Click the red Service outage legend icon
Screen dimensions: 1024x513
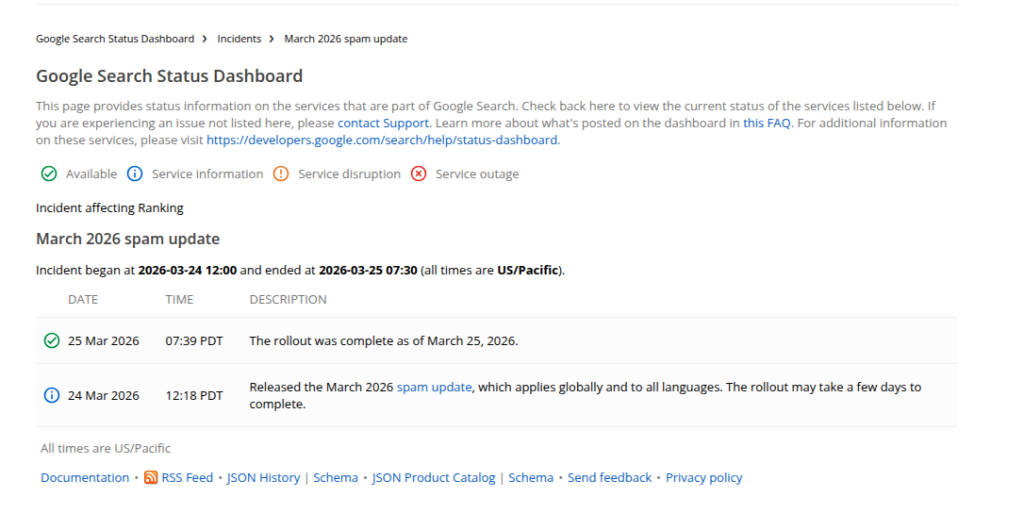418,174
